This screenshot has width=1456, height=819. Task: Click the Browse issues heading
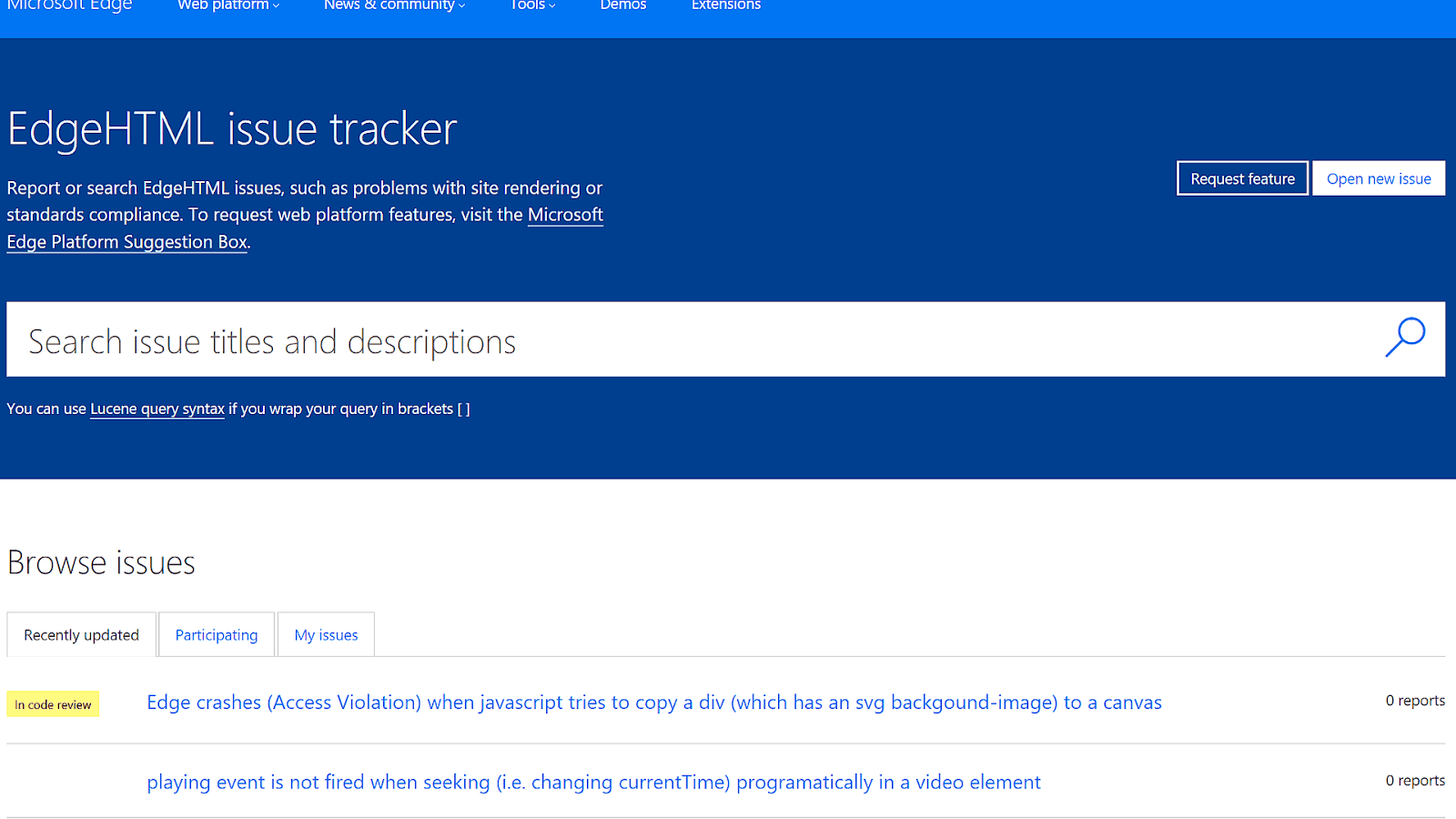(x=101, y=563)
